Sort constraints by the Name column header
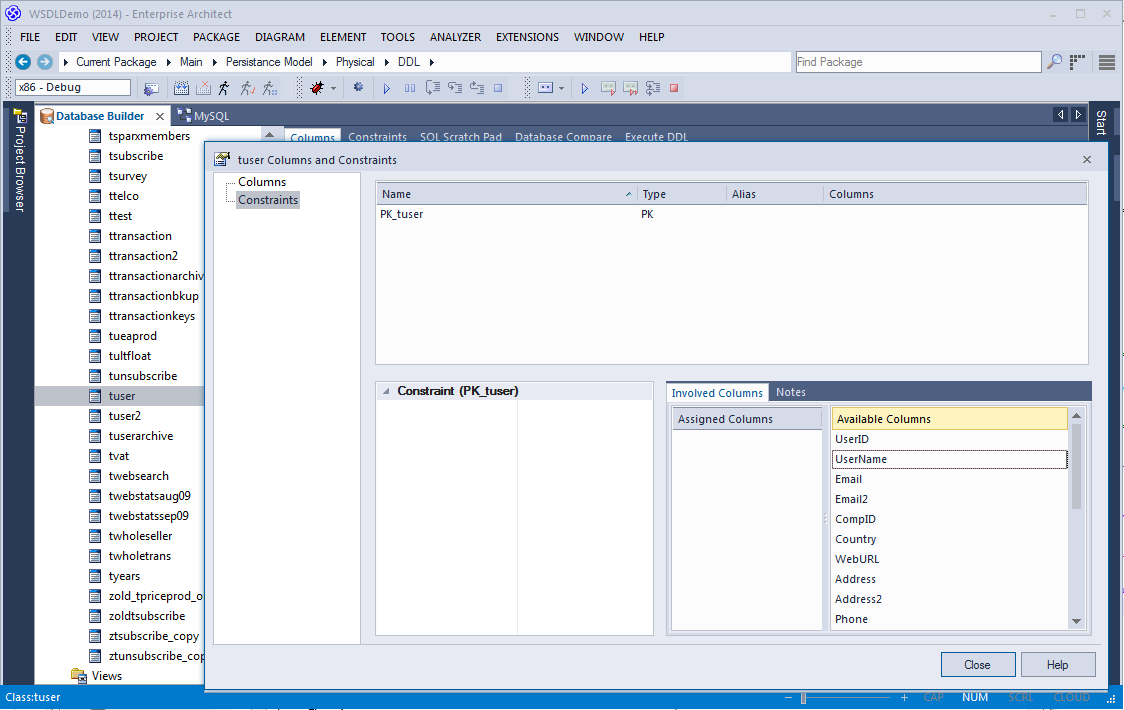Screen dimensions: 1124x710 click(506, 194)
